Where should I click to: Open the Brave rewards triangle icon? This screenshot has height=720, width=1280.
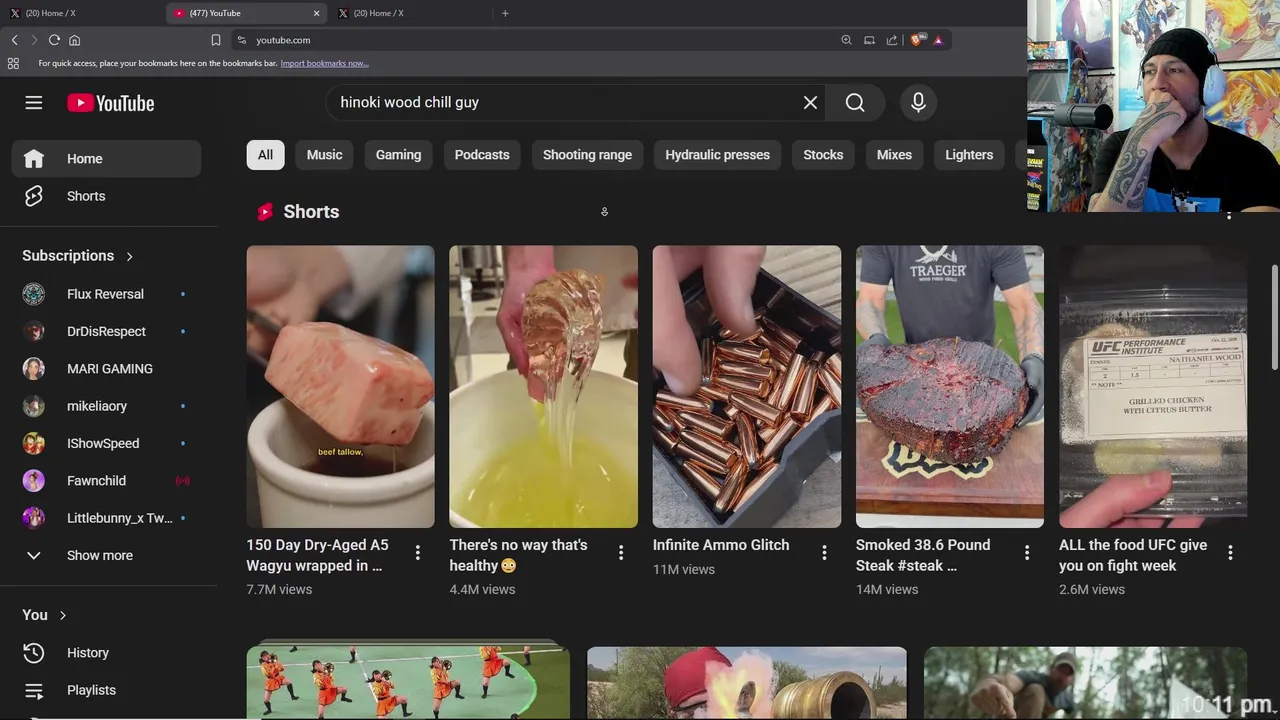pos(938,40)
